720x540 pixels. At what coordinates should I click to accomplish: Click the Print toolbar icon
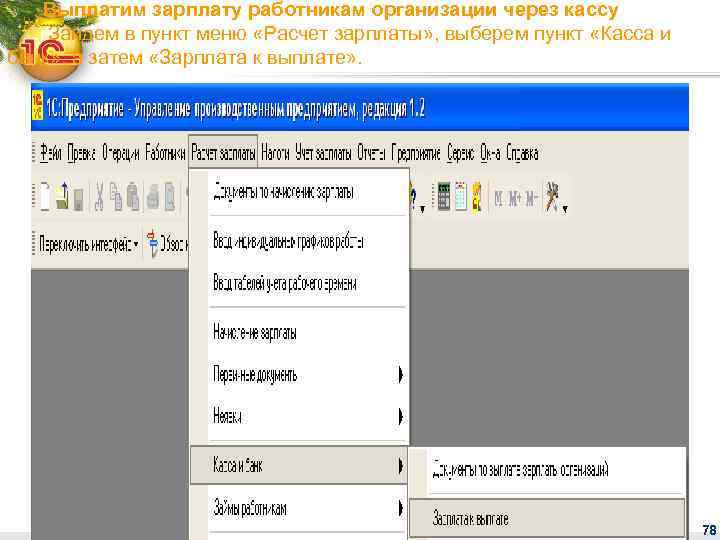click(x=152, y=197)
